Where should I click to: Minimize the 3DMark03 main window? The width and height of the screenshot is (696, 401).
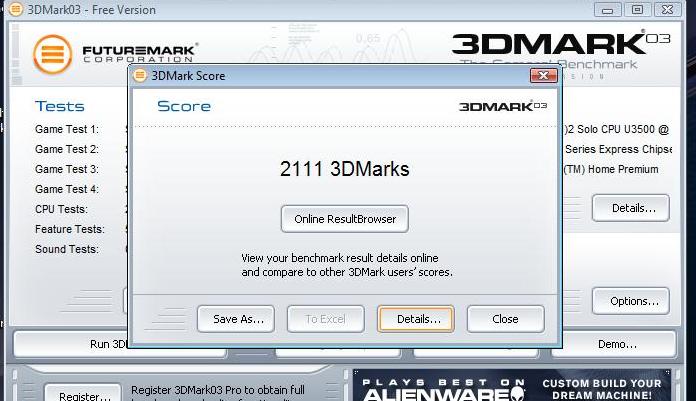coord(607,10)
